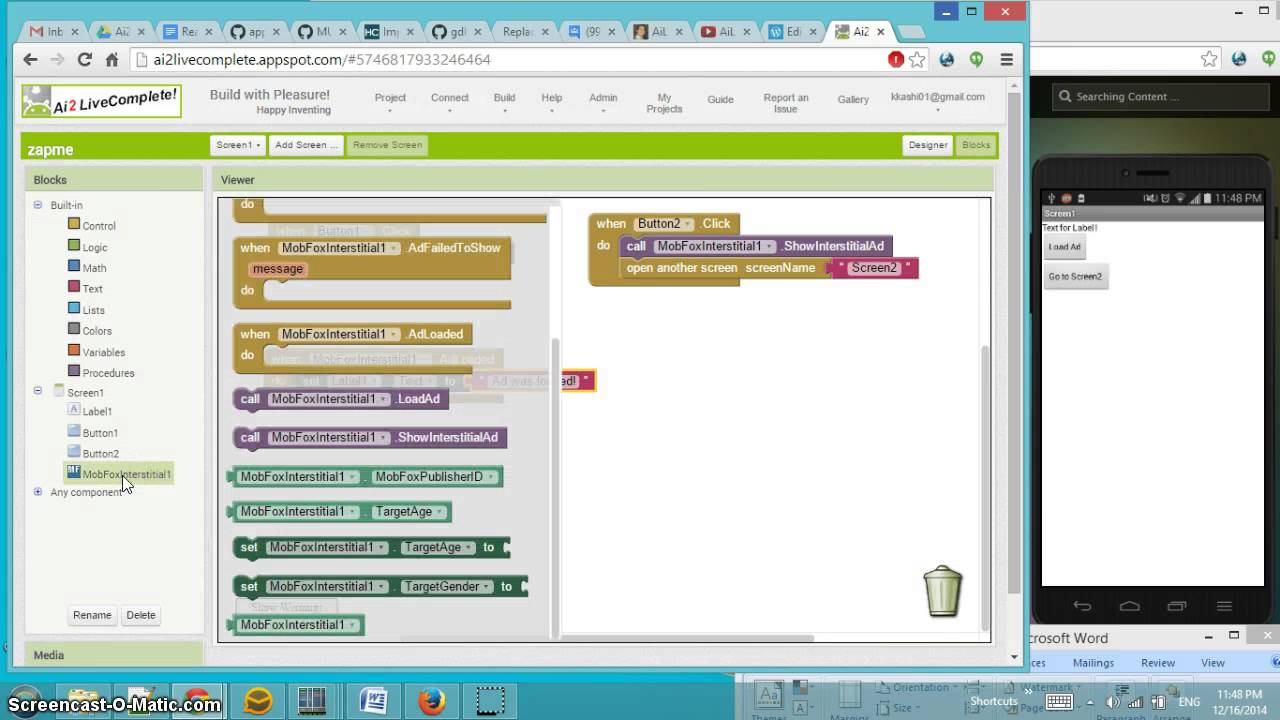
Task: Open the Screen1 screen selector dropdown
Action: click(238, 145)
